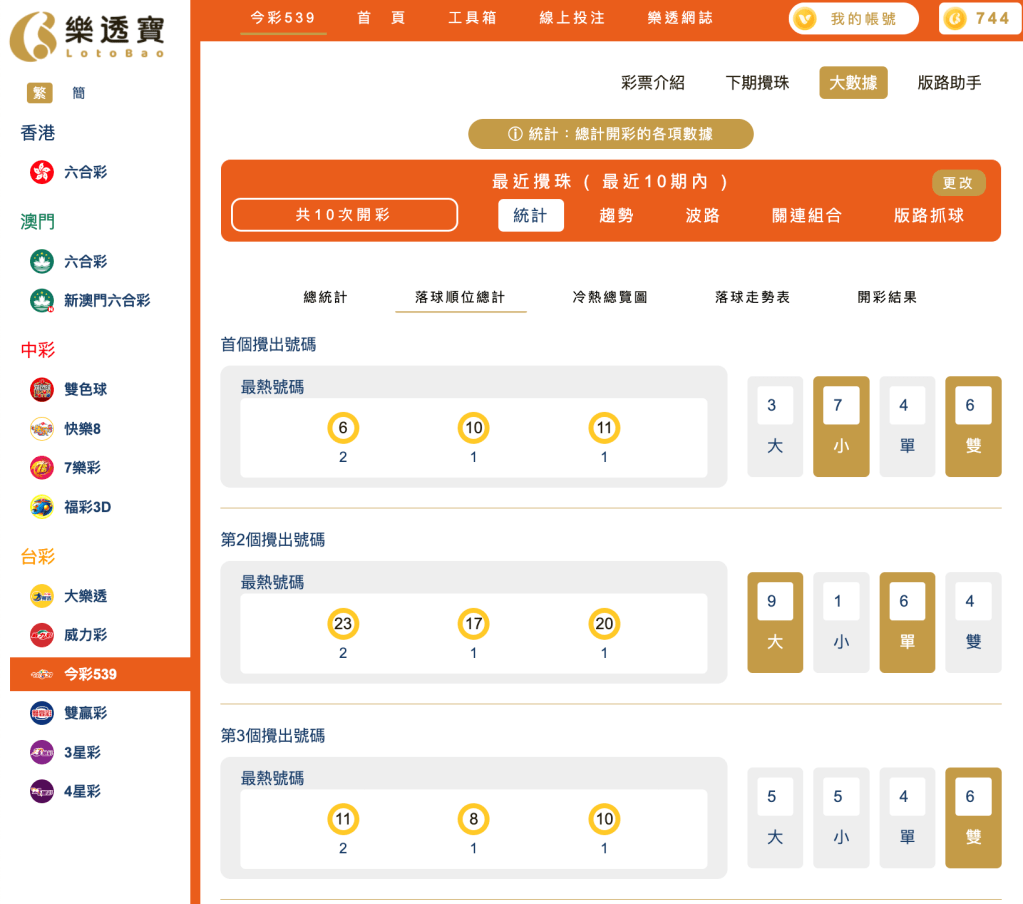Screen dimensions: 1023x904
Task: Click 大 card in 第3個攪出號碼
Action: (775, 818)
